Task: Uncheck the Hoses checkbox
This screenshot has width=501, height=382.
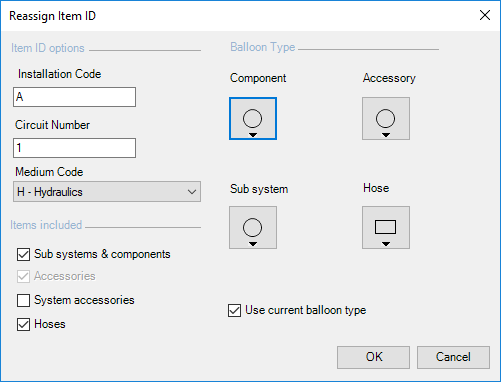Action: coord(23,324)
